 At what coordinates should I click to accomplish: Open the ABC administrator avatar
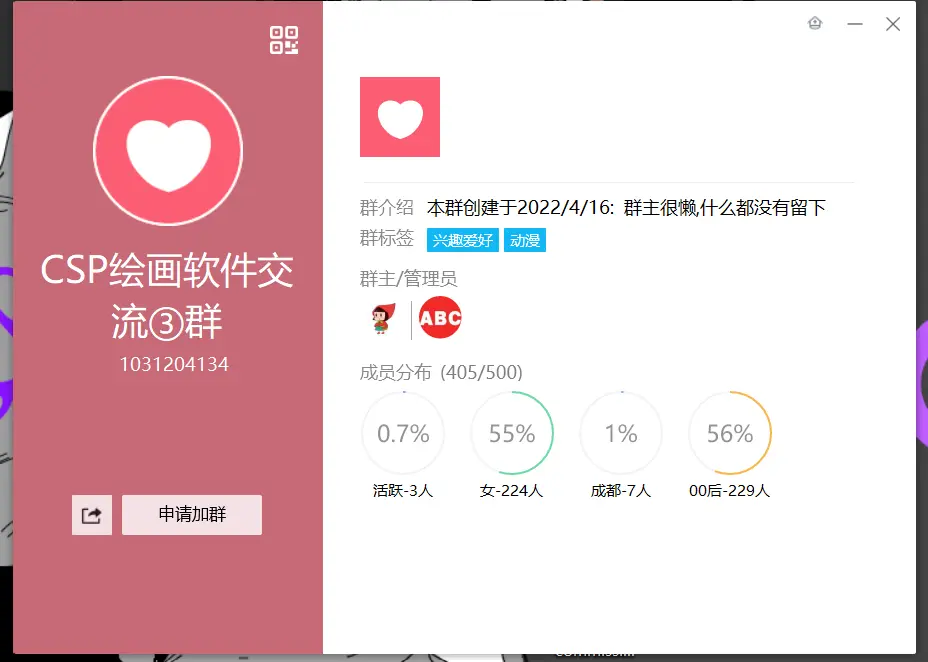click(440, 318)
